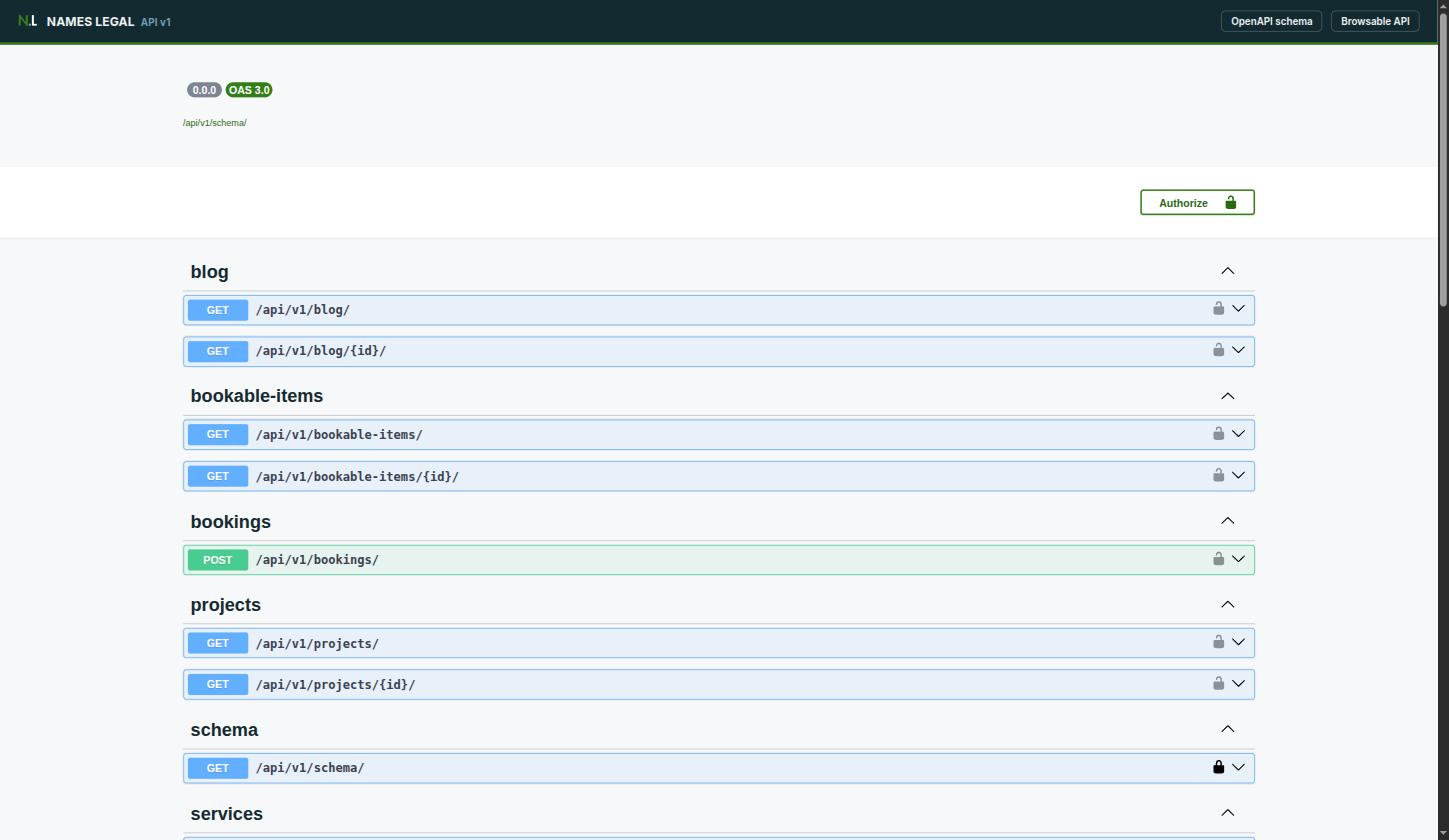Click the path text /api/v1/bookable-items/

tap(339, 435)
